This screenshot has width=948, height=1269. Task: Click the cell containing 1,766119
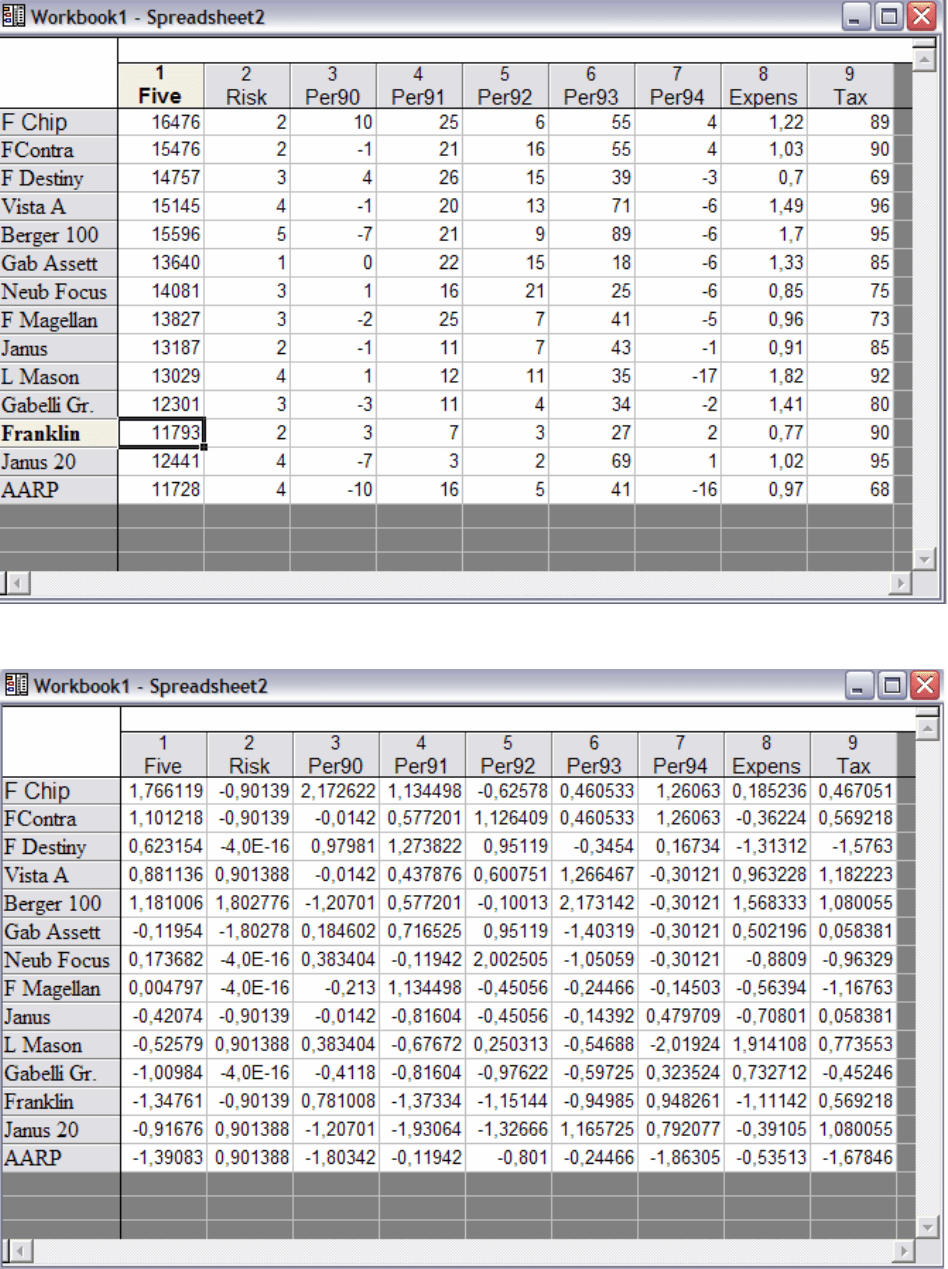coord(164,791)
